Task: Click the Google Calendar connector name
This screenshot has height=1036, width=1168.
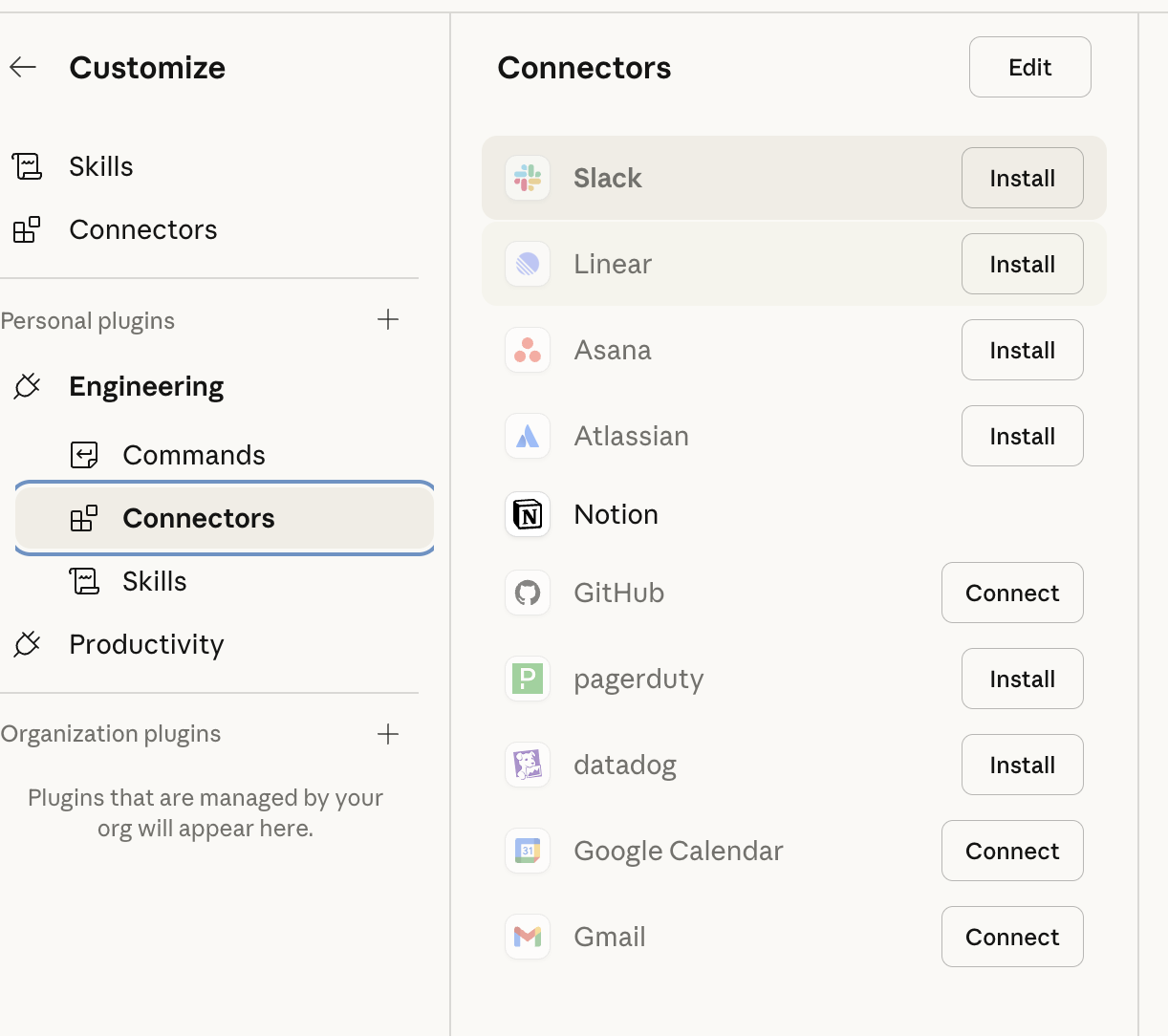Action: [x=679, y=851]
